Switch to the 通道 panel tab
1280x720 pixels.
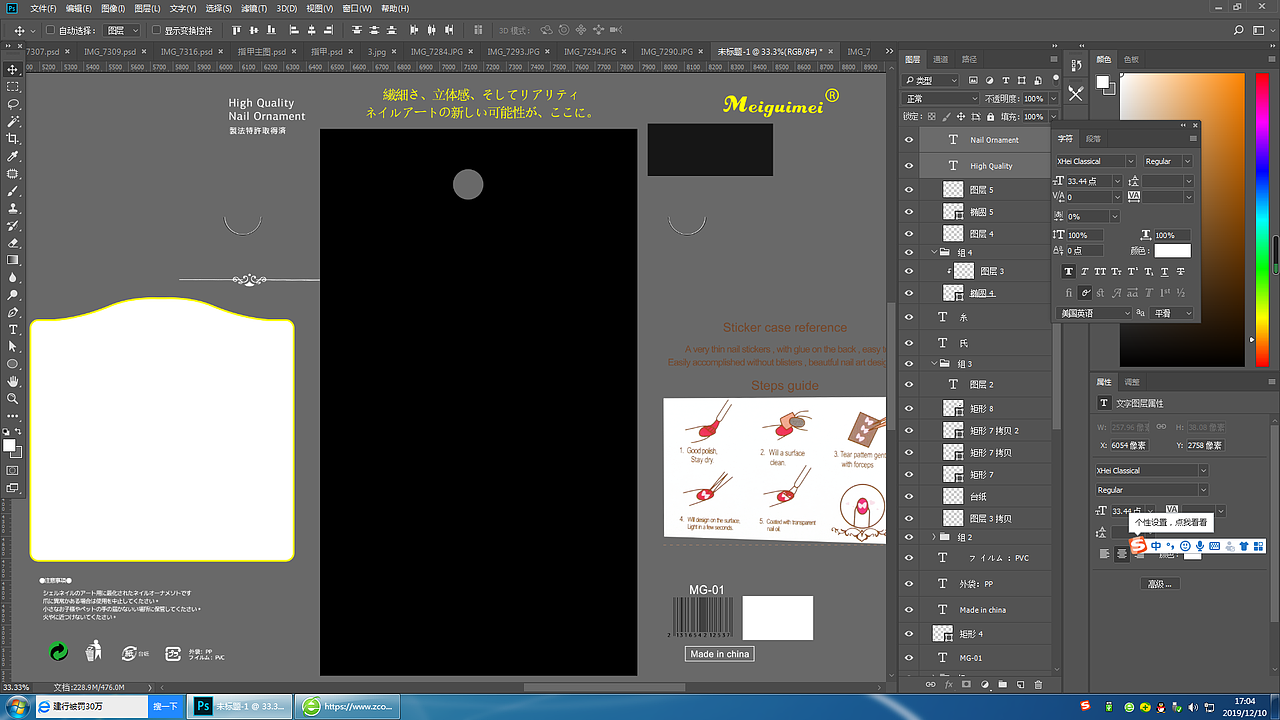point(941,60)
